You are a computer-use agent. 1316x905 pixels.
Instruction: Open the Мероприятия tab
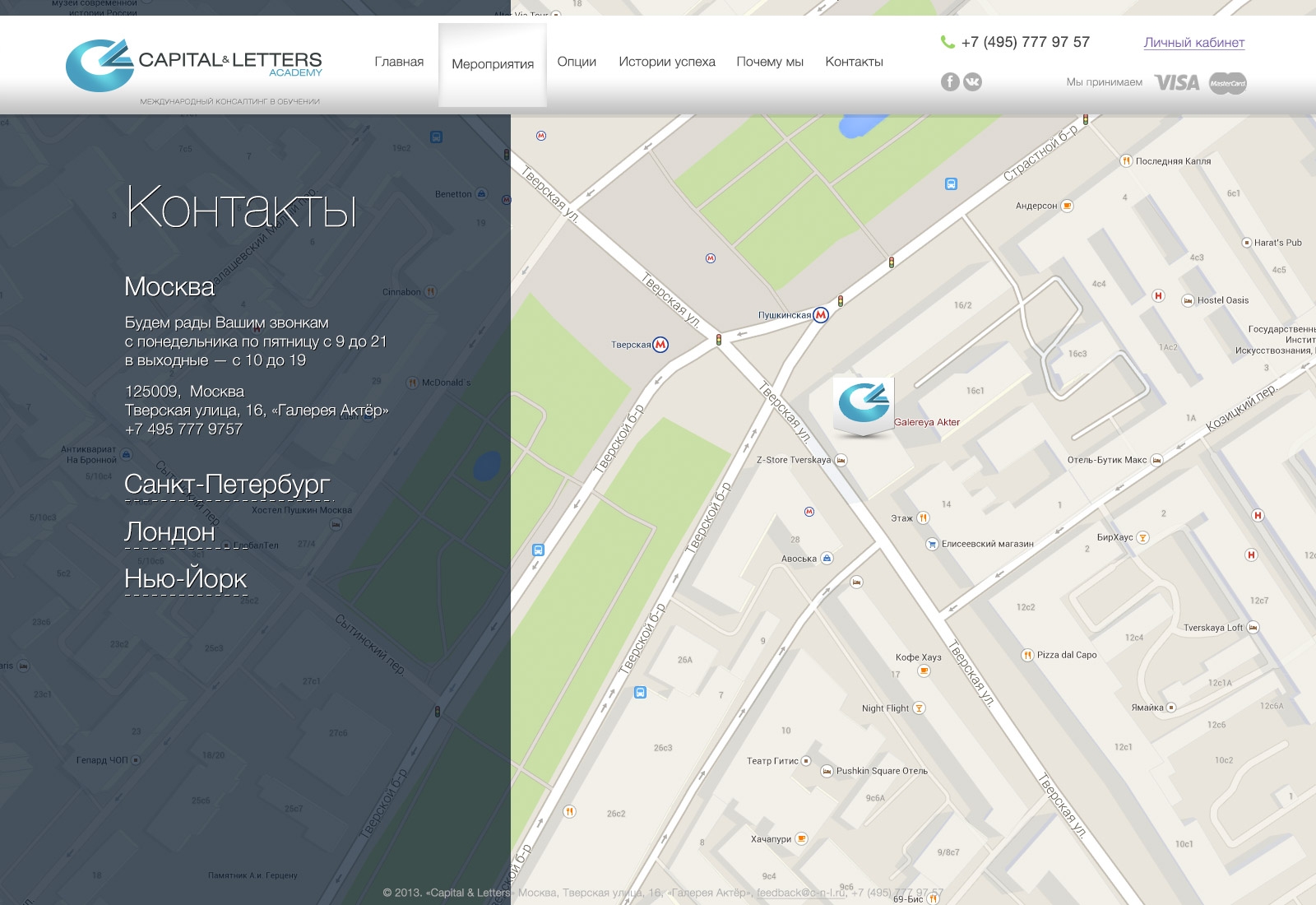click(x=493, y=64)
